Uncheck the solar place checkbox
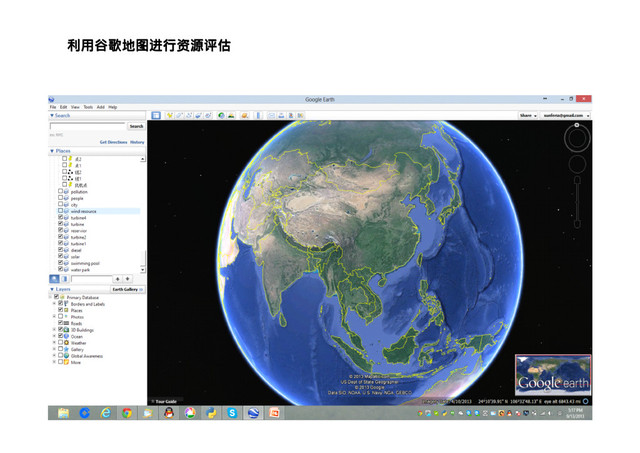640x453 pixels. coord(60,256)
